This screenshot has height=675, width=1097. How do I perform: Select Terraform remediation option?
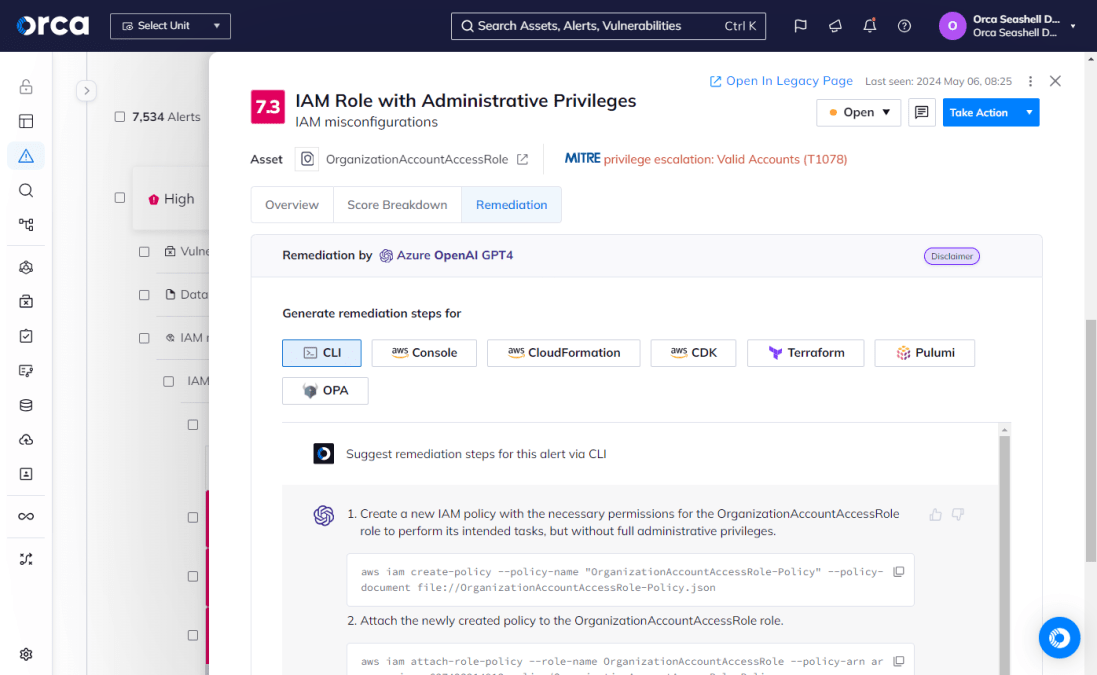[x=805, y=353]
